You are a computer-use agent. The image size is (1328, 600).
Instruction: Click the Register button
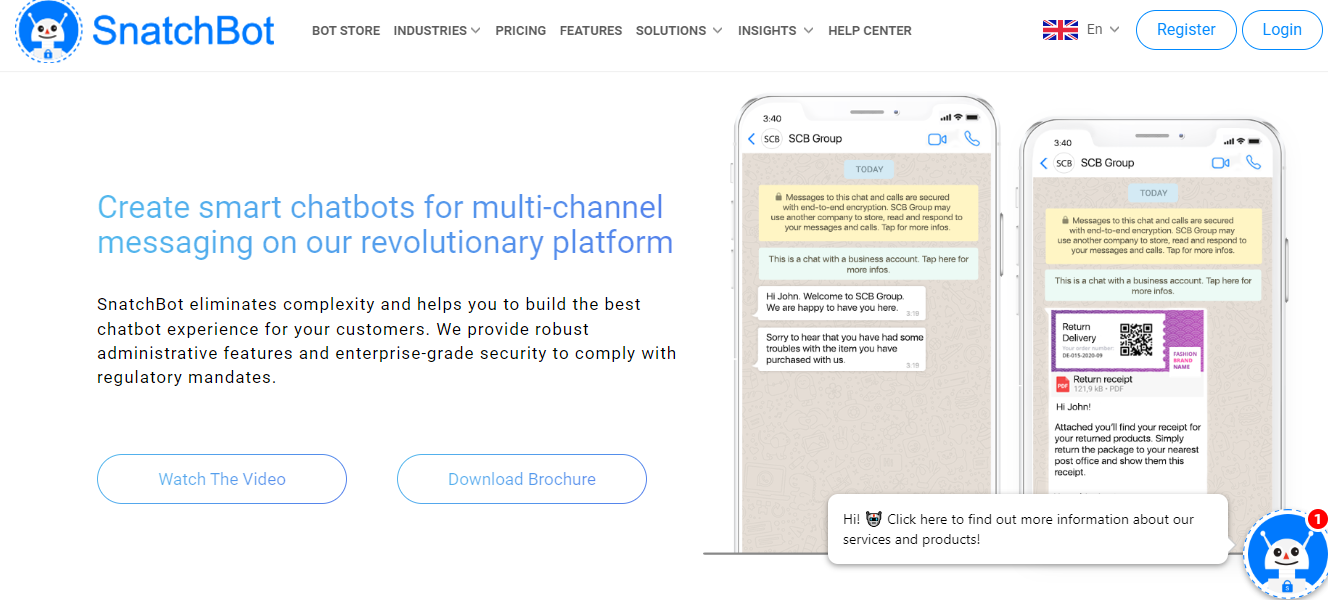click(1186, 29)
